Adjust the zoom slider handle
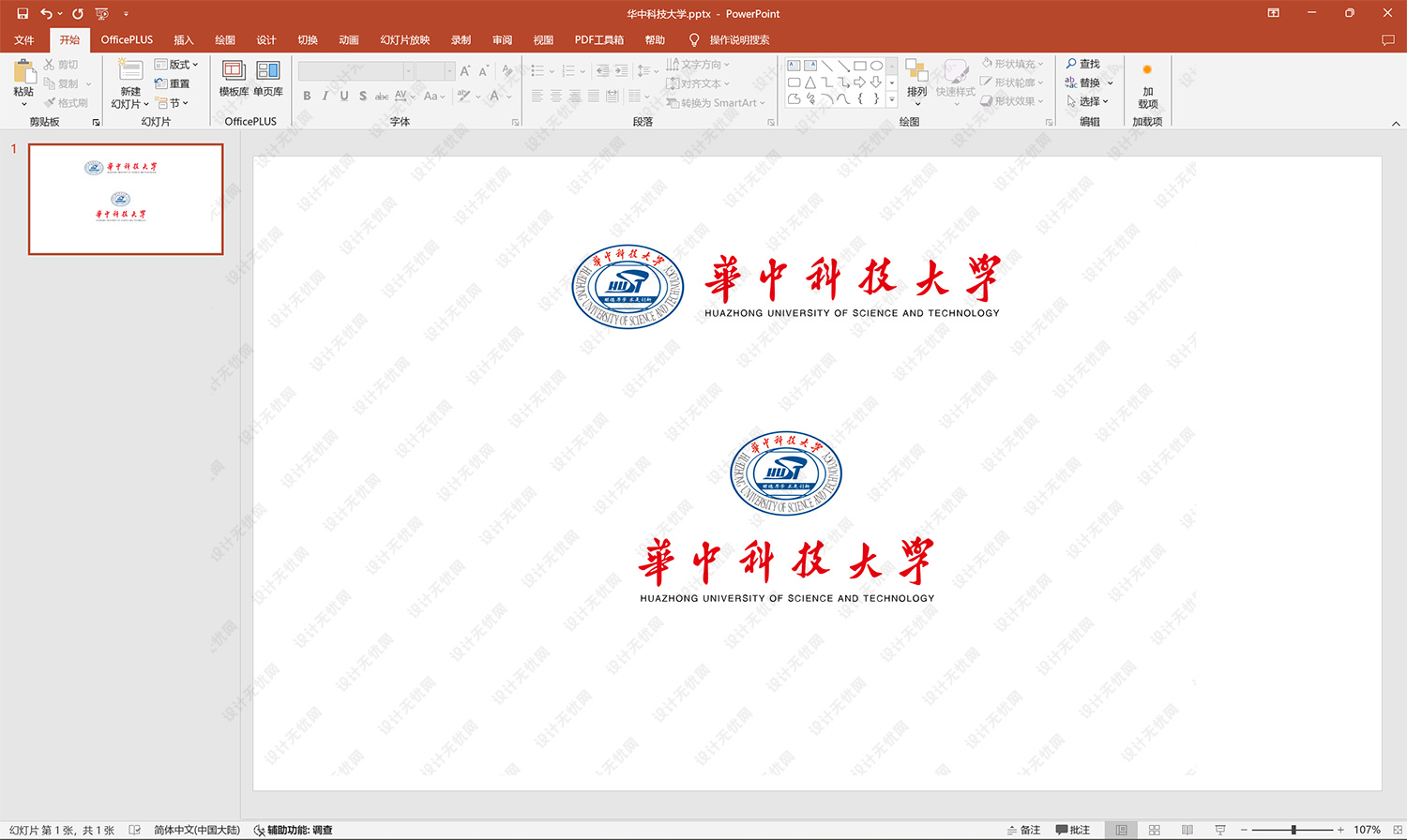Image resolution: width=1407 pixels, height=840 pixels. pyautogui.click(x=1294, y=830)
